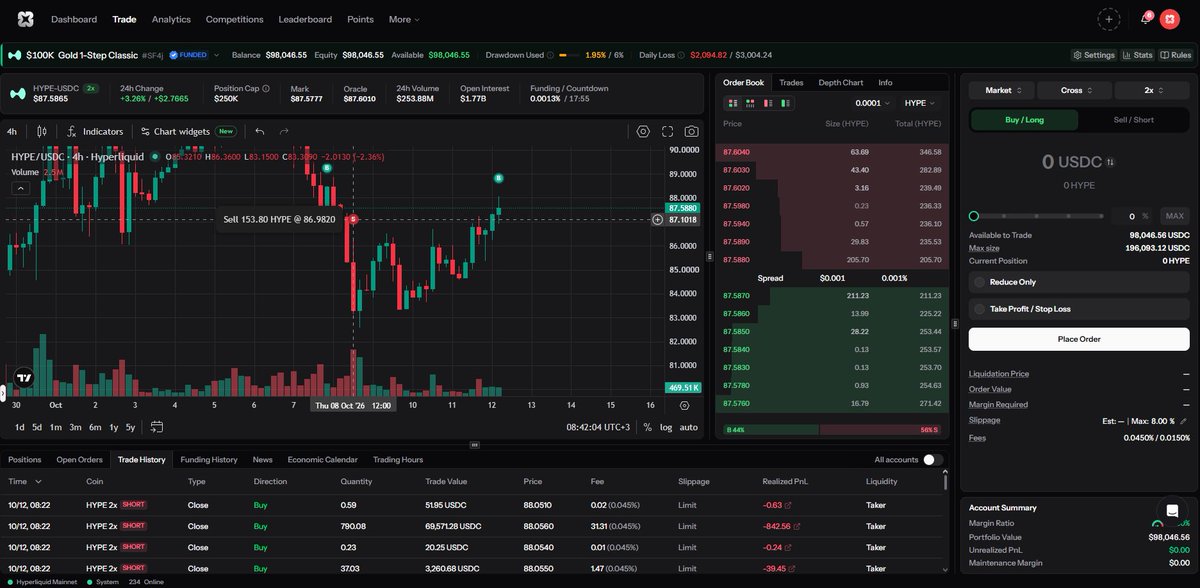
Task: Click the TradingView logo on chart
Action: point(23,379)
